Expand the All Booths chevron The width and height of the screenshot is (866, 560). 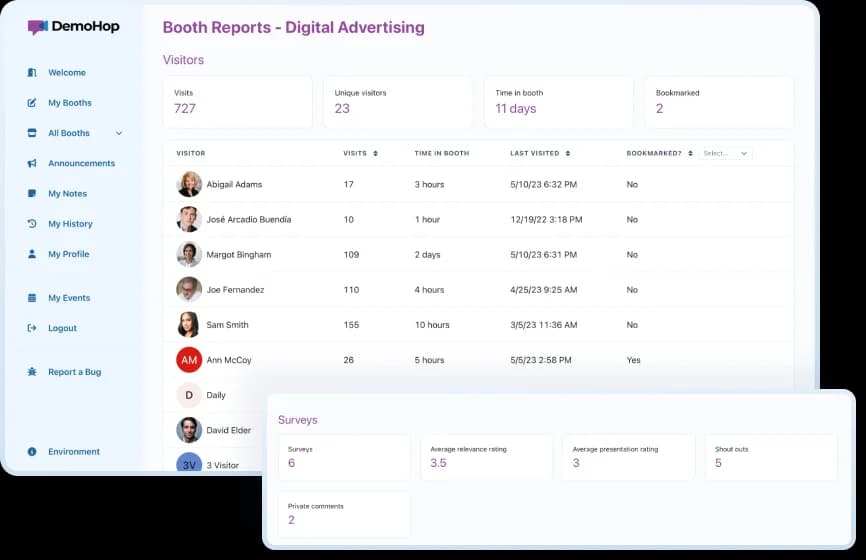click(119, 133)
